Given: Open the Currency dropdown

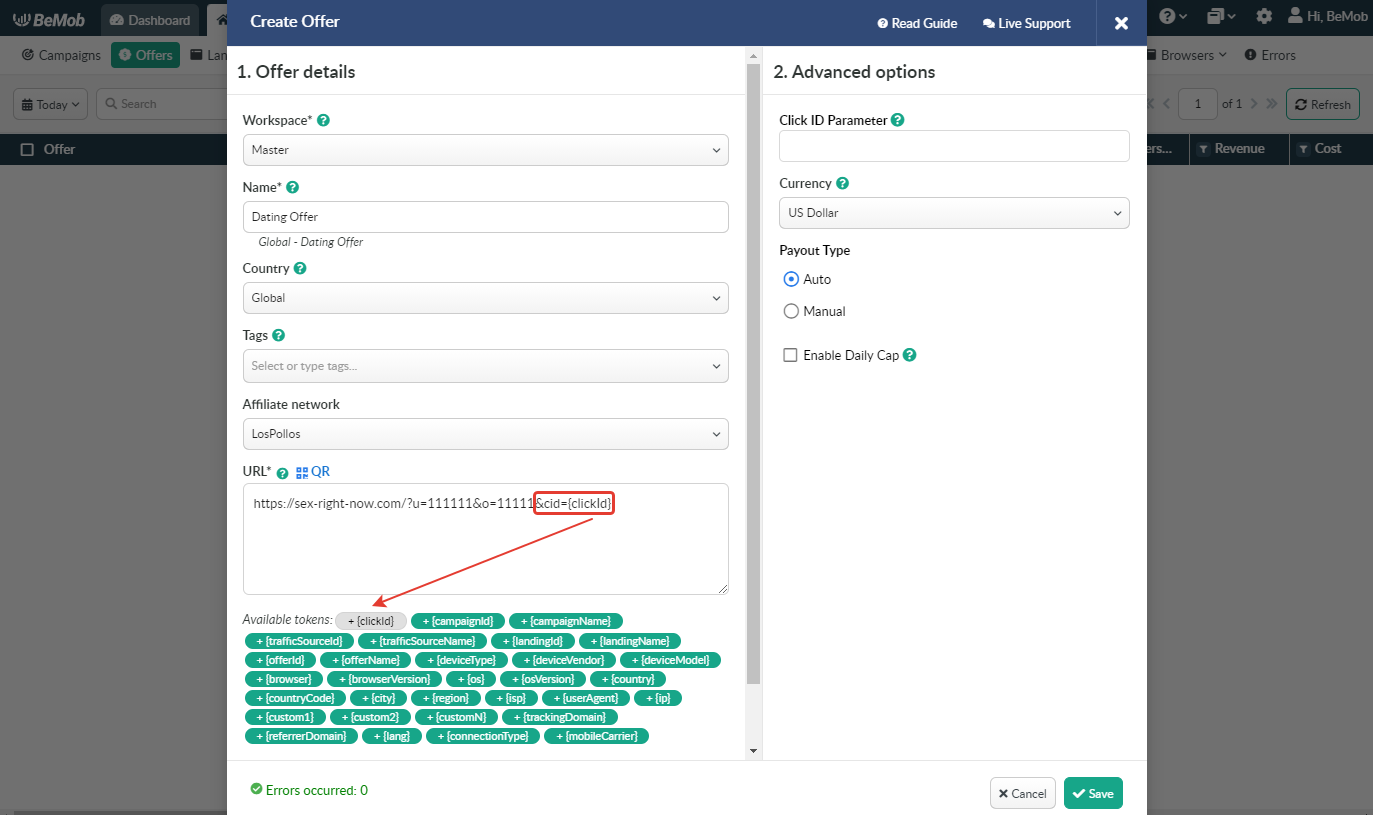Looking at the screenshot, I should 953,213.
